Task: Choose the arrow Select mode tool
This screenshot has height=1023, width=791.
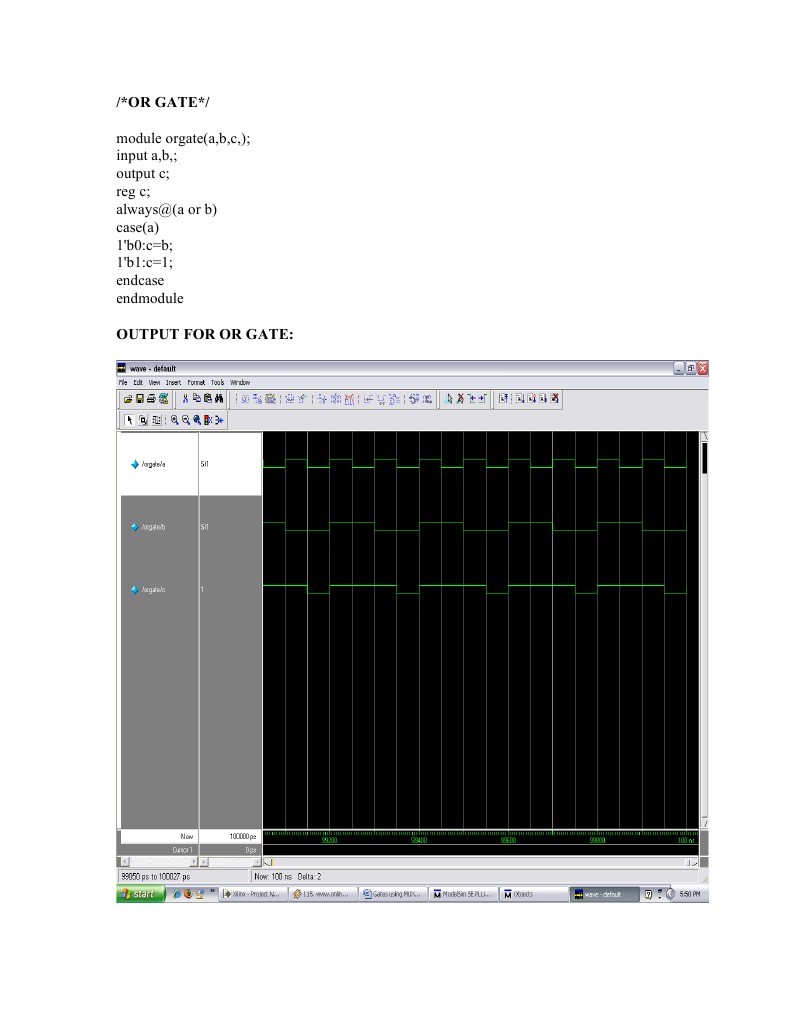Action: tap(128, 421)
